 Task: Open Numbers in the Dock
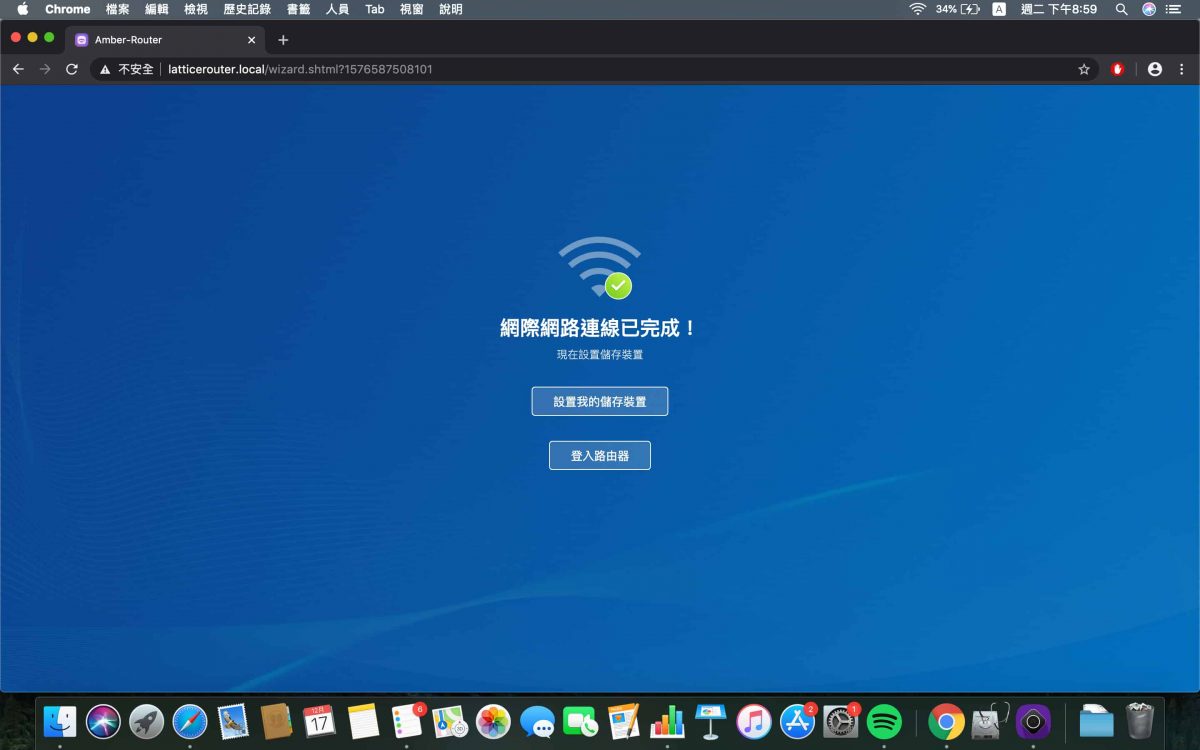pos(667,721)
